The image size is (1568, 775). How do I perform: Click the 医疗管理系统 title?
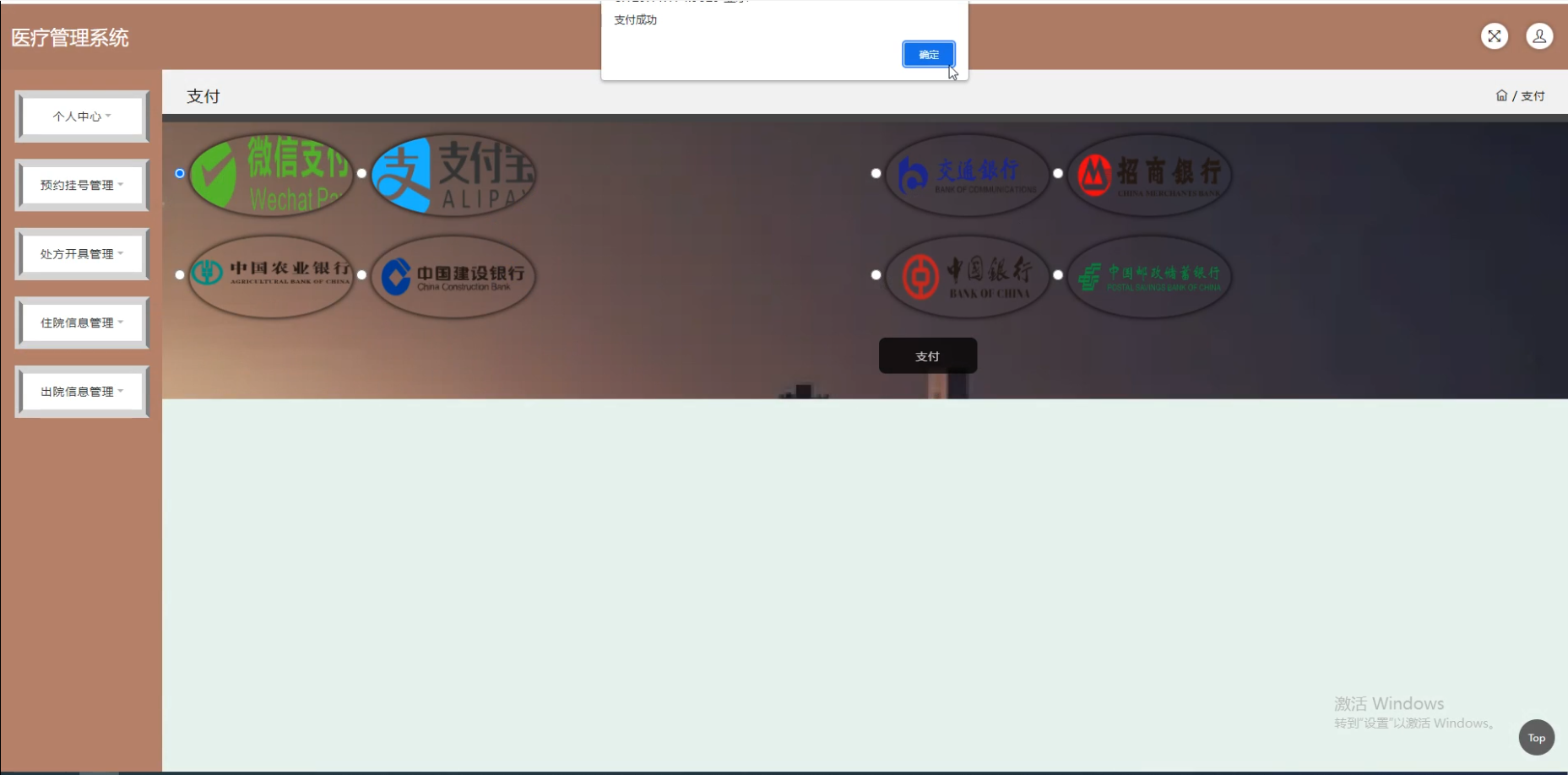[x=70, y=37]
